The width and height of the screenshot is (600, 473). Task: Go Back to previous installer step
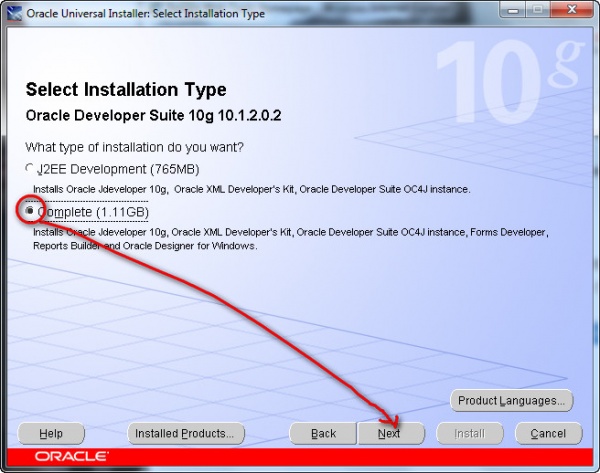[323, 434]
